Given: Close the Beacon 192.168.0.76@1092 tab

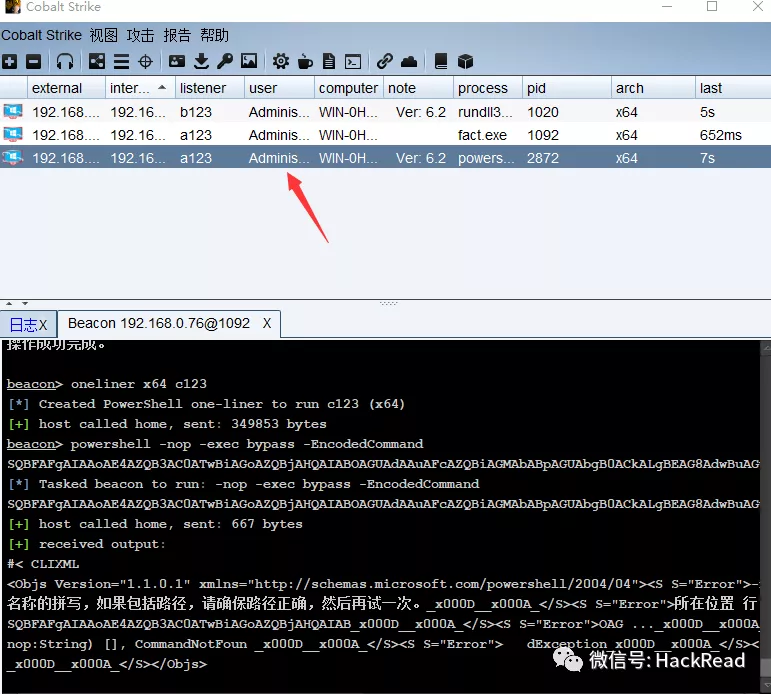Looking at the screenshot, I should (267, 323).
